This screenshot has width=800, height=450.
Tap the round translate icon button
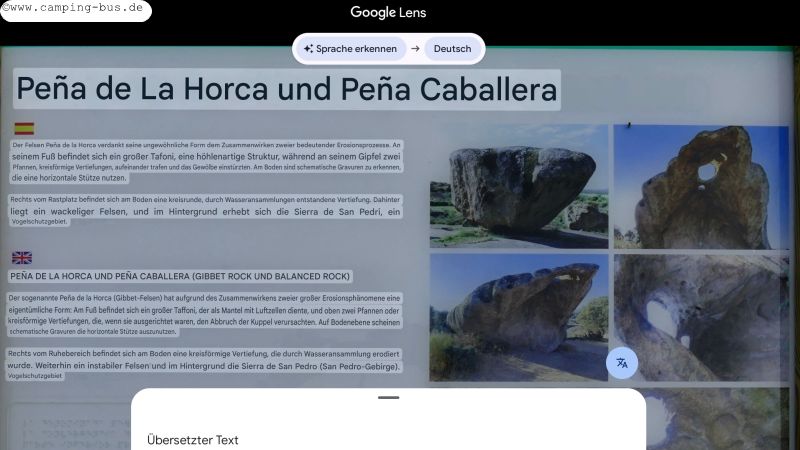point(622,362)
